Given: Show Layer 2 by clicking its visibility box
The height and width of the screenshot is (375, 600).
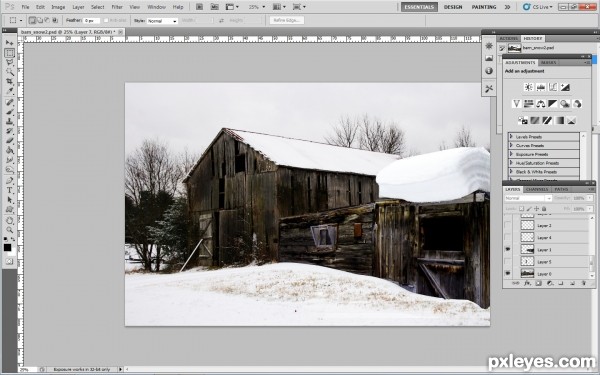Looking at the screenshot, I should click(x=508, y=225).
